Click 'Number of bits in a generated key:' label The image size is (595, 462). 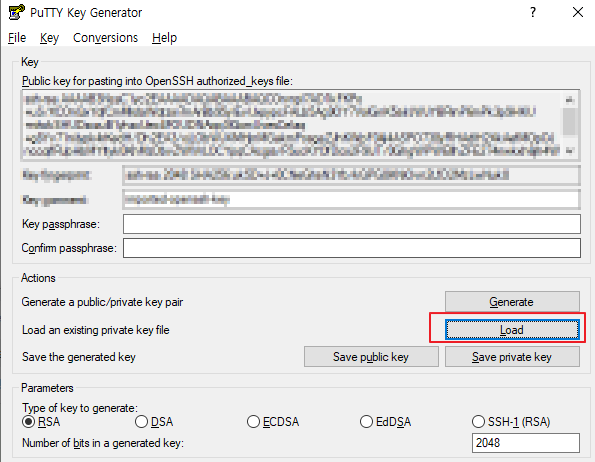(x=103, y=443)
